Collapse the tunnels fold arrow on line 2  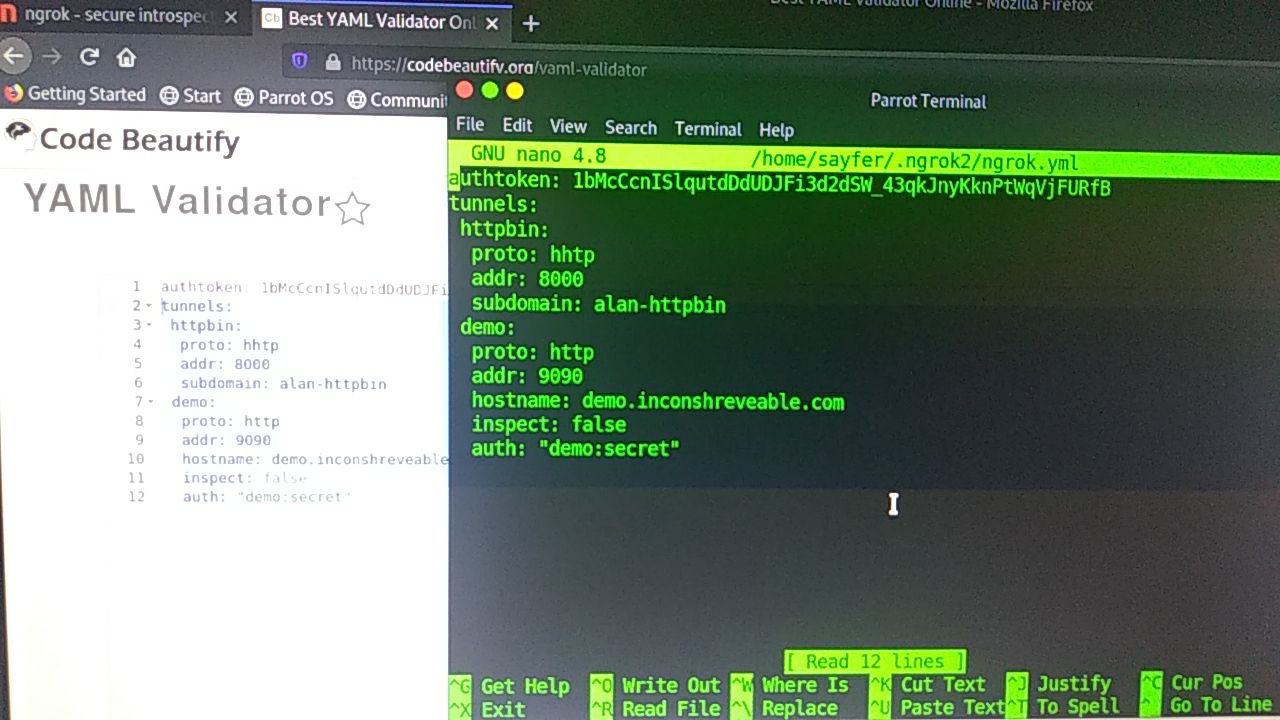tap(149, 306)
